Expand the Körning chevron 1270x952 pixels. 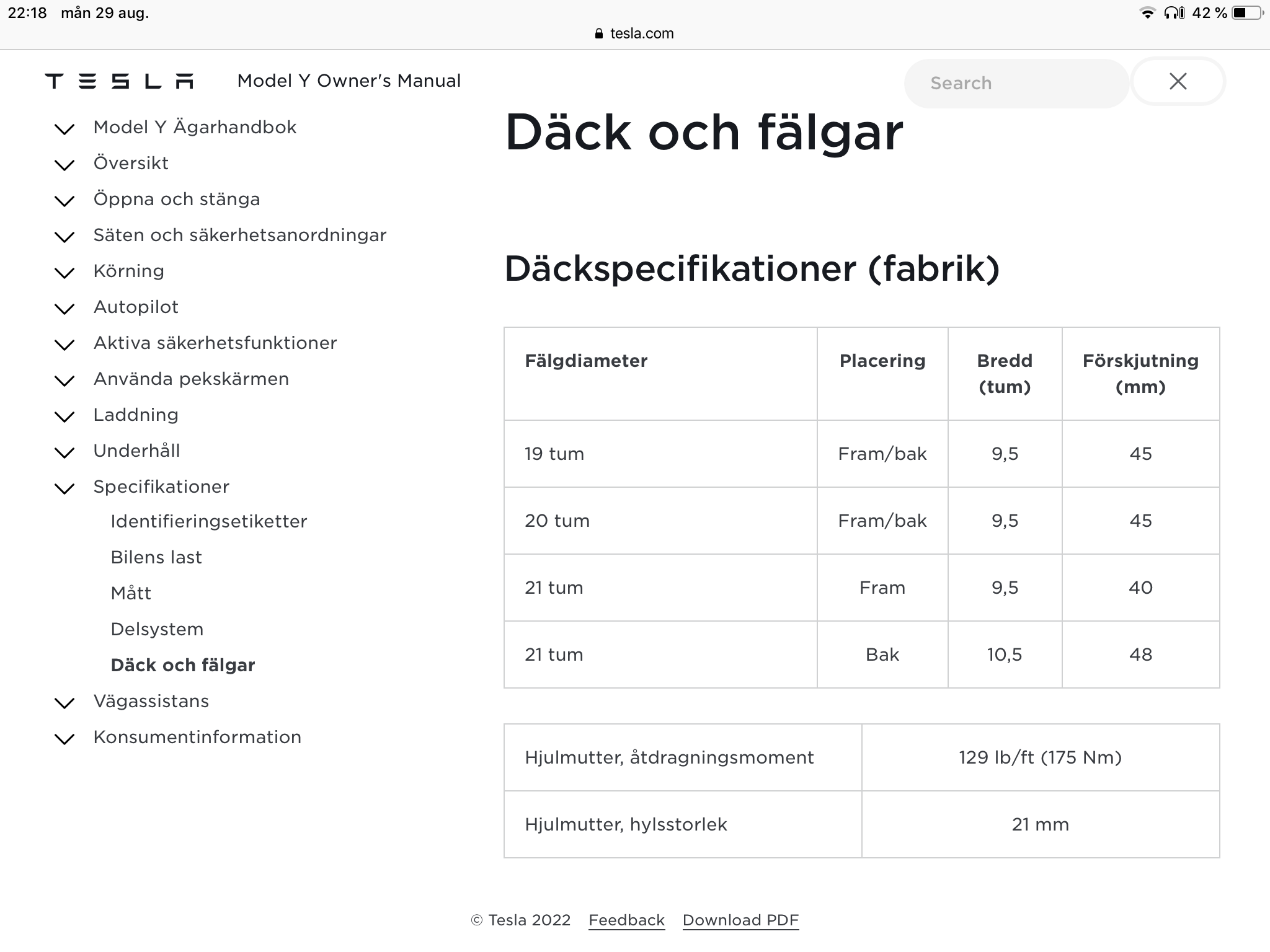[64, 273]
